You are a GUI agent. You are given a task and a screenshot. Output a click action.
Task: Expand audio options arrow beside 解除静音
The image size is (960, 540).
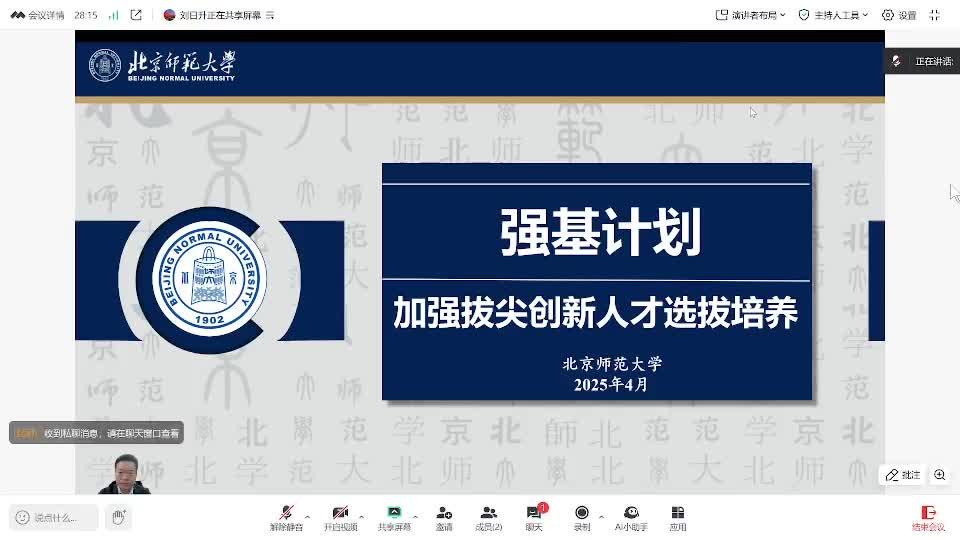307,517
